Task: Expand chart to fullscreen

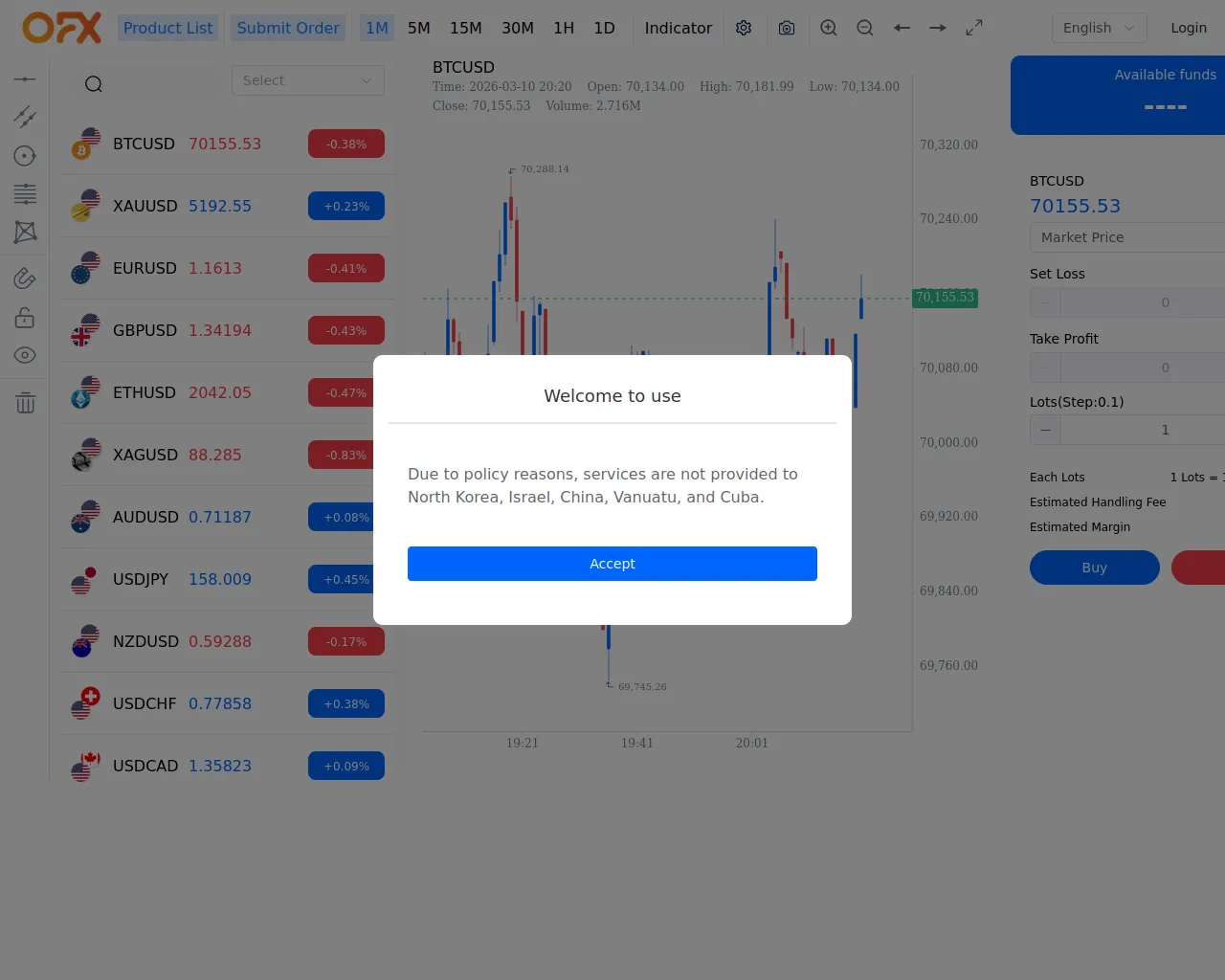Action: pyautogui.click(x=974, y=28)
